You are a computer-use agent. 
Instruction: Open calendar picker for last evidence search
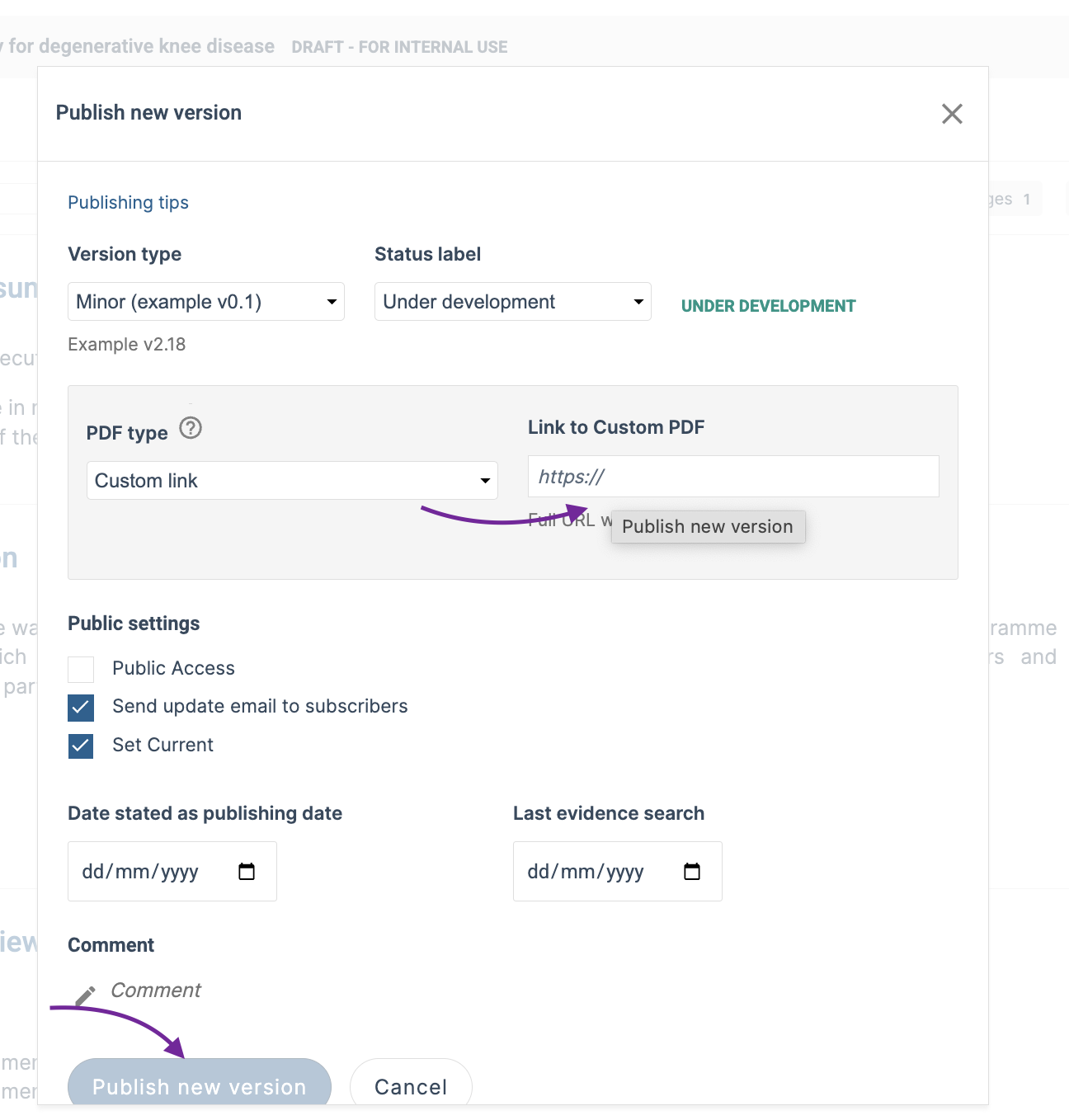(x=692, y=872)
